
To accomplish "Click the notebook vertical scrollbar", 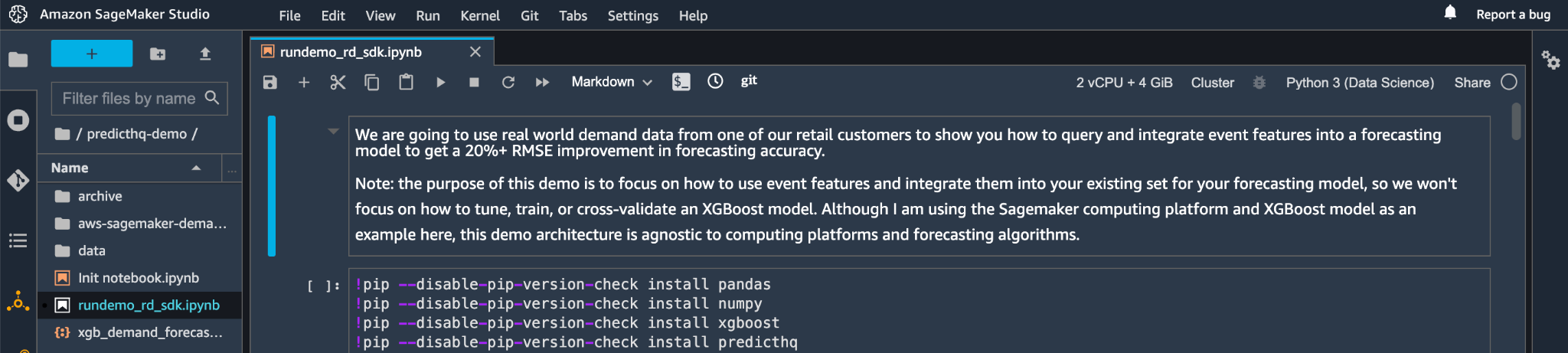I will click(1516, 123).
